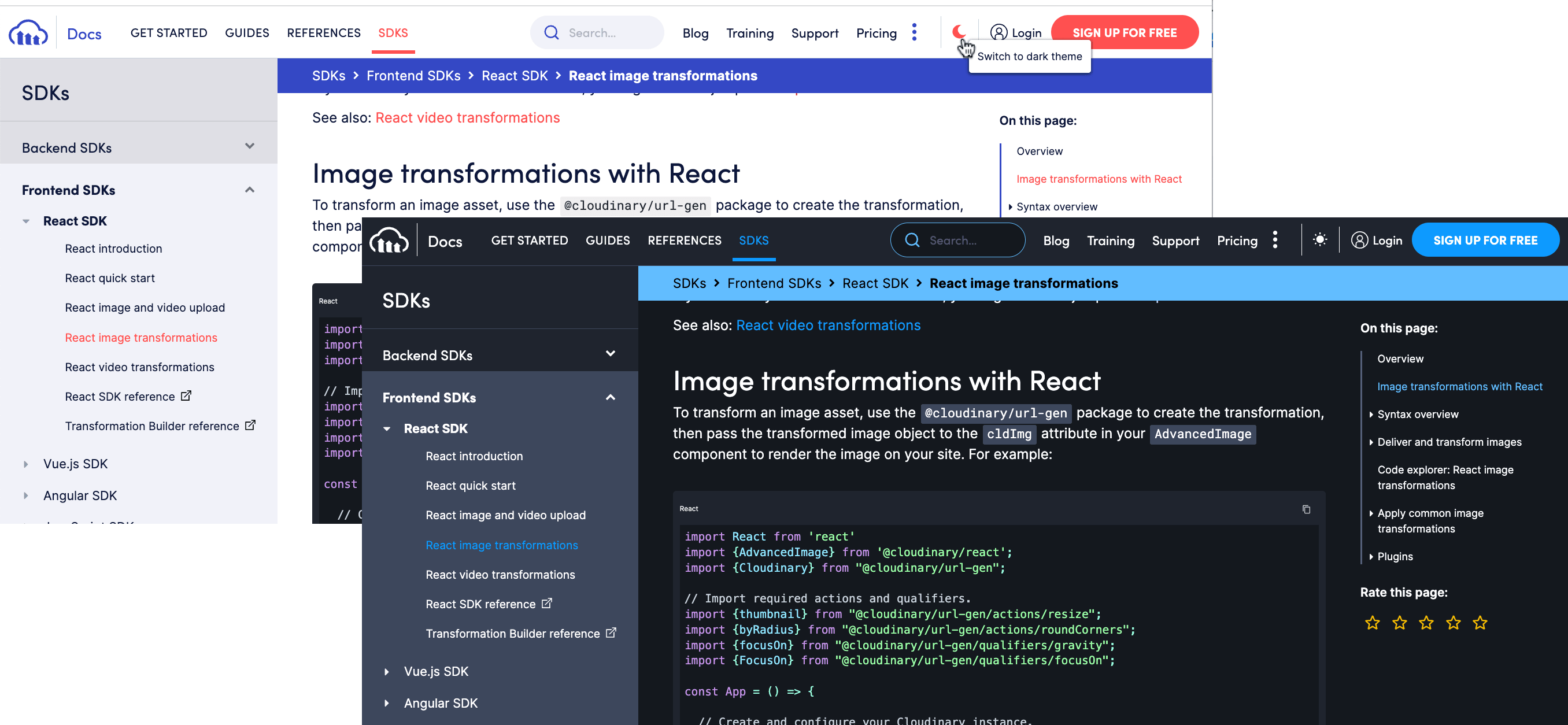Open the three-dot menu in dark header

1275,240
